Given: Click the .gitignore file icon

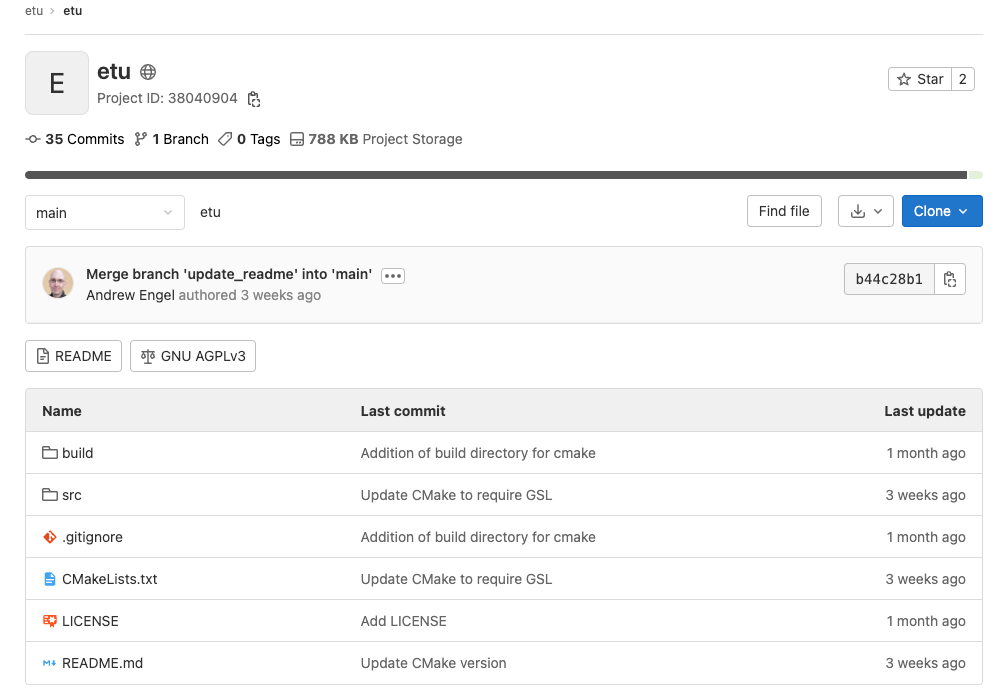Looking at the screenshot, I should coord(50,537).
